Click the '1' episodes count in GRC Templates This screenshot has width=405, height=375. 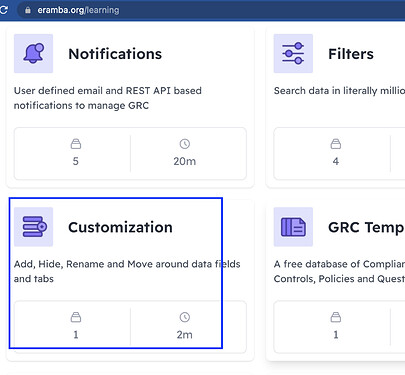point(336,335)
